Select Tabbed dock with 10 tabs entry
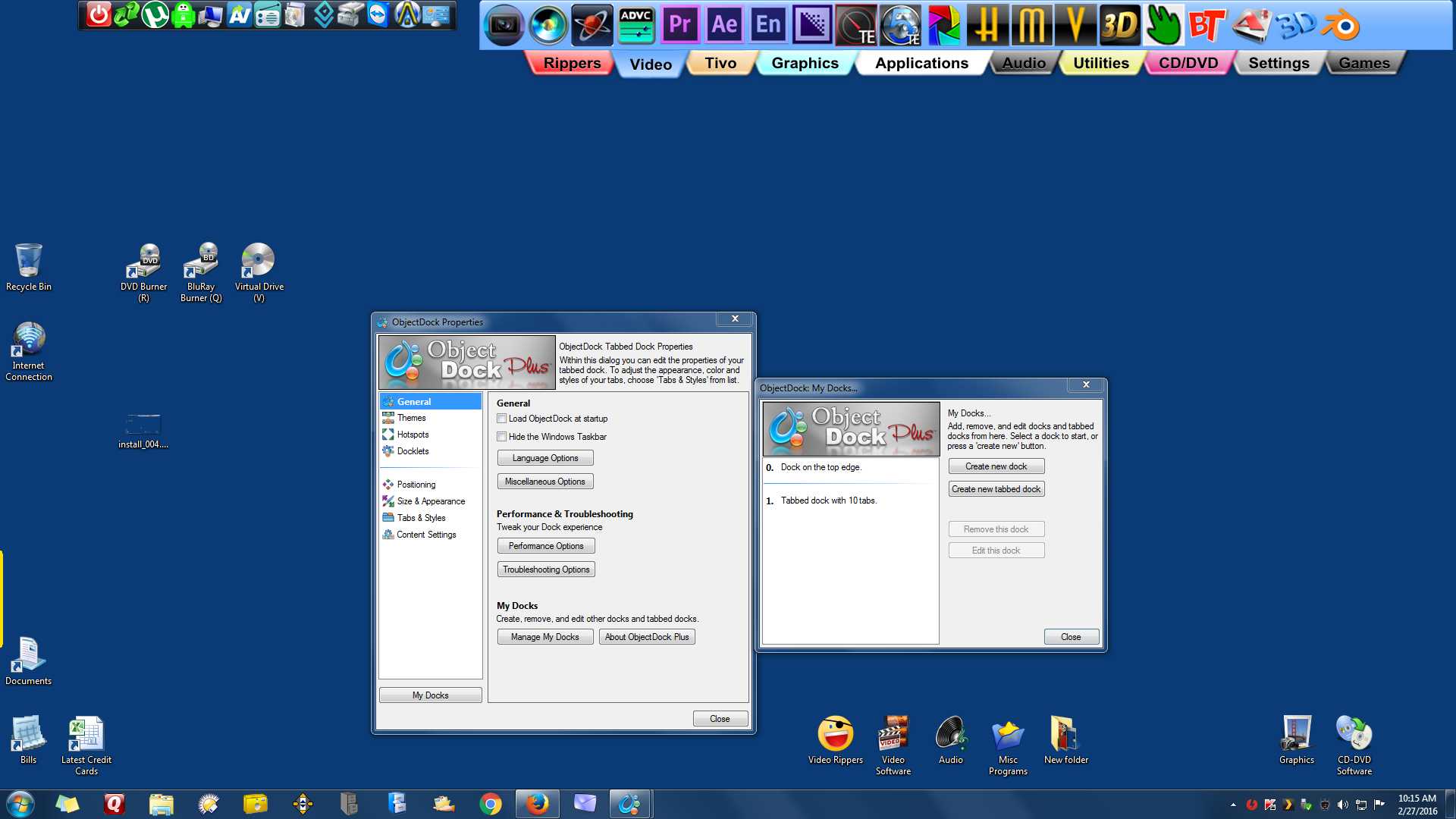1456x819 pixels. (828, 500)
